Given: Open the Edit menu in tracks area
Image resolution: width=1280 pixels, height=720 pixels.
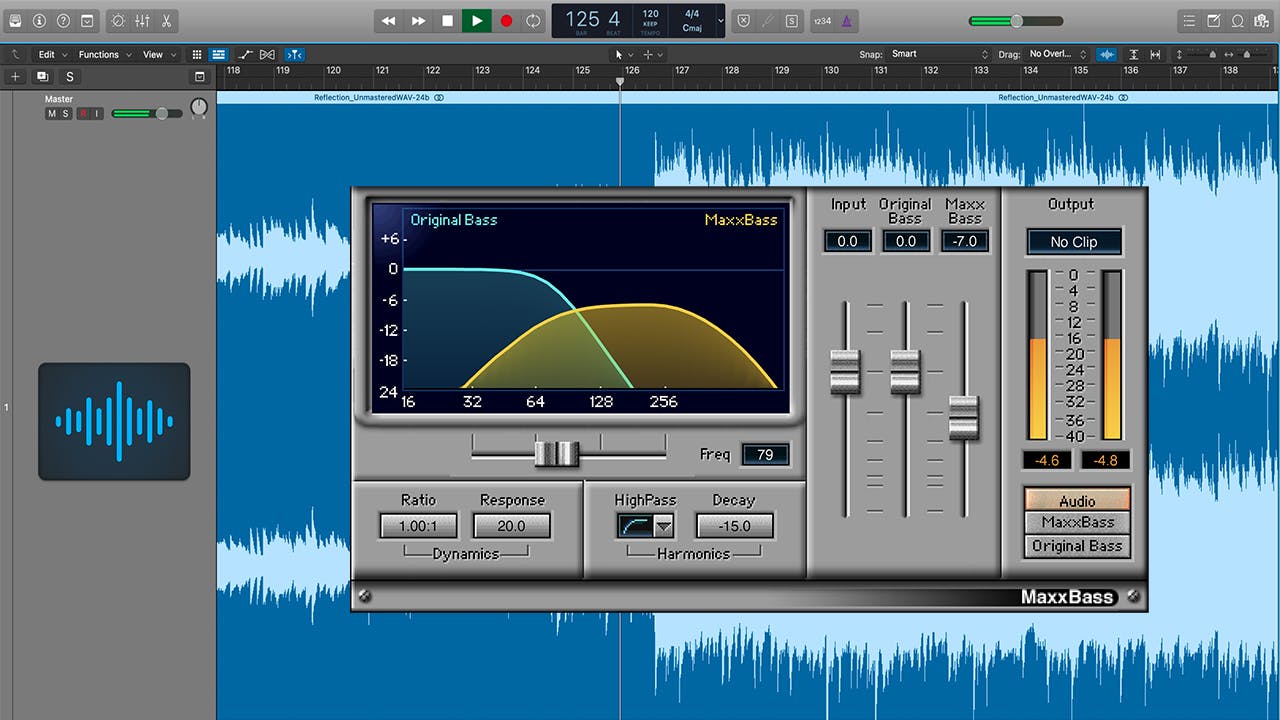Looking at the screenshot, I should (53, 54).
